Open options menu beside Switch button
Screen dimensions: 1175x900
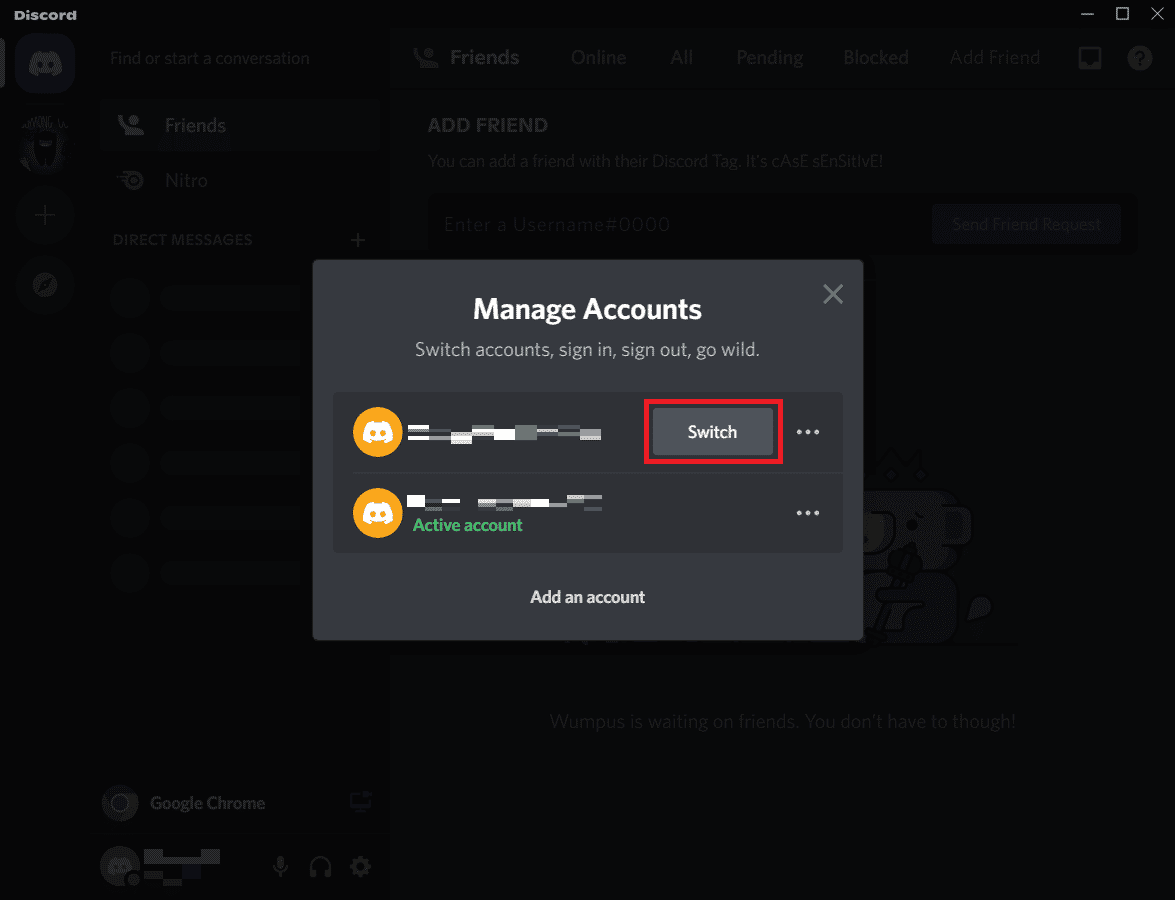[808, 432]
